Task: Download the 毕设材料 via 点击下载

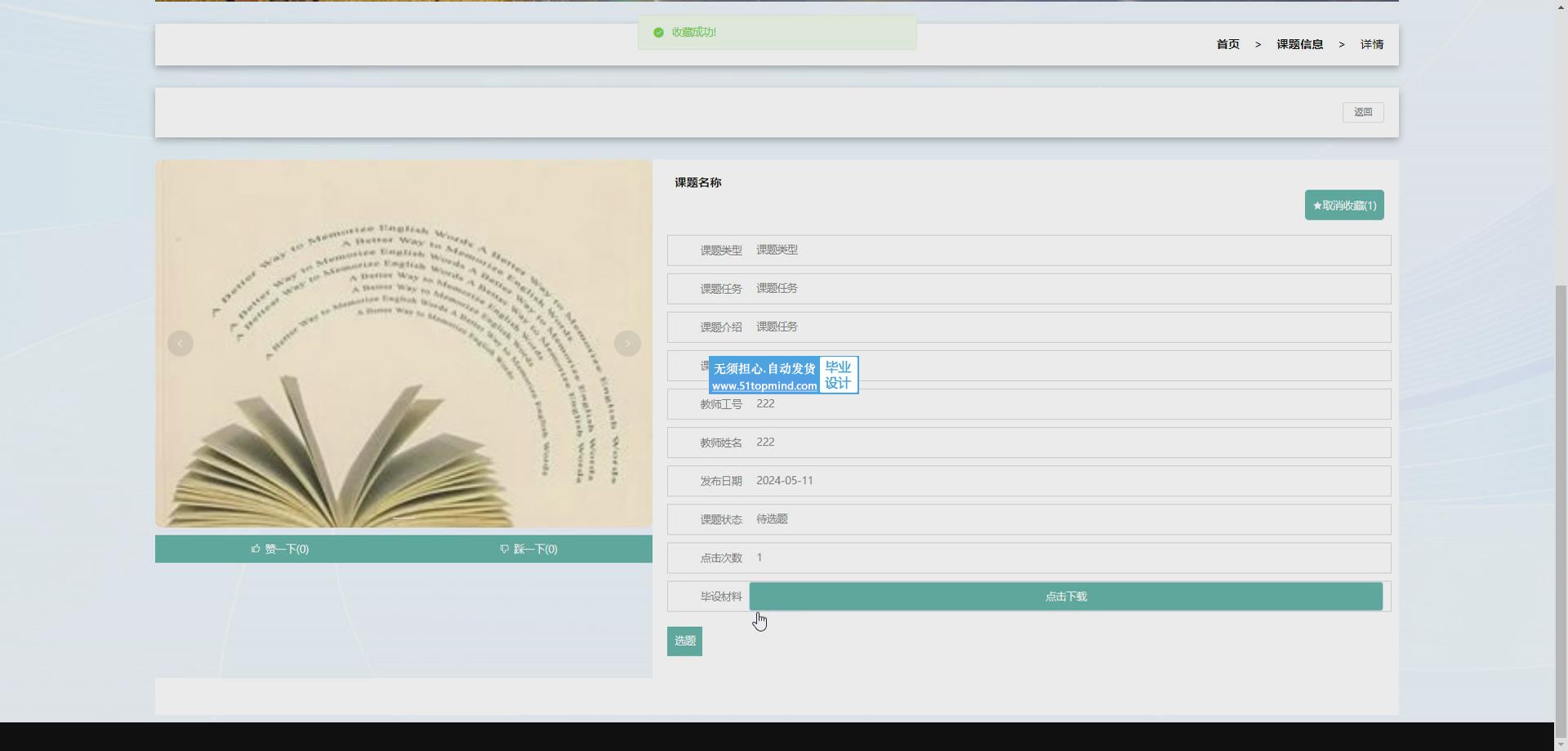Action: pyautogui.click(x=1065, y=597)
